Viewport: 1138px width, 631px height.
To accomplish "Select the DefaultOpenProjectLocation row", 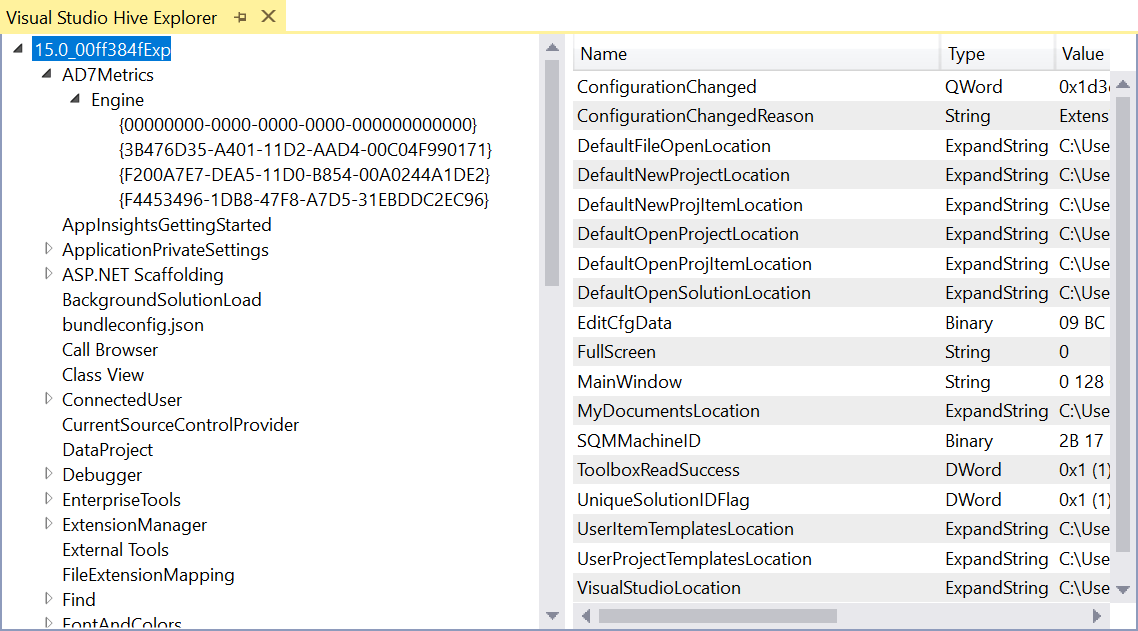I will (842, 234).
